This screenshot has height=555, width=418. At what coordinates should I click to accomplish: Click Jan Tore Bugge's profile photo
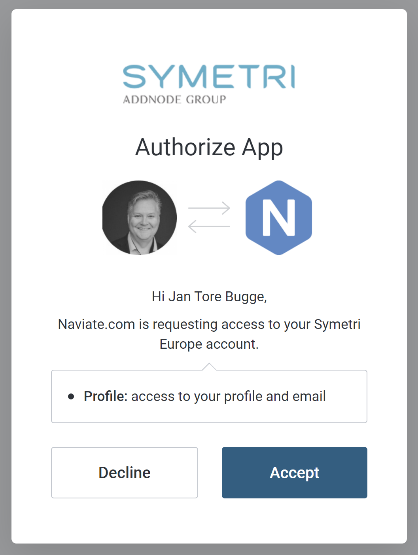[139, 218]
